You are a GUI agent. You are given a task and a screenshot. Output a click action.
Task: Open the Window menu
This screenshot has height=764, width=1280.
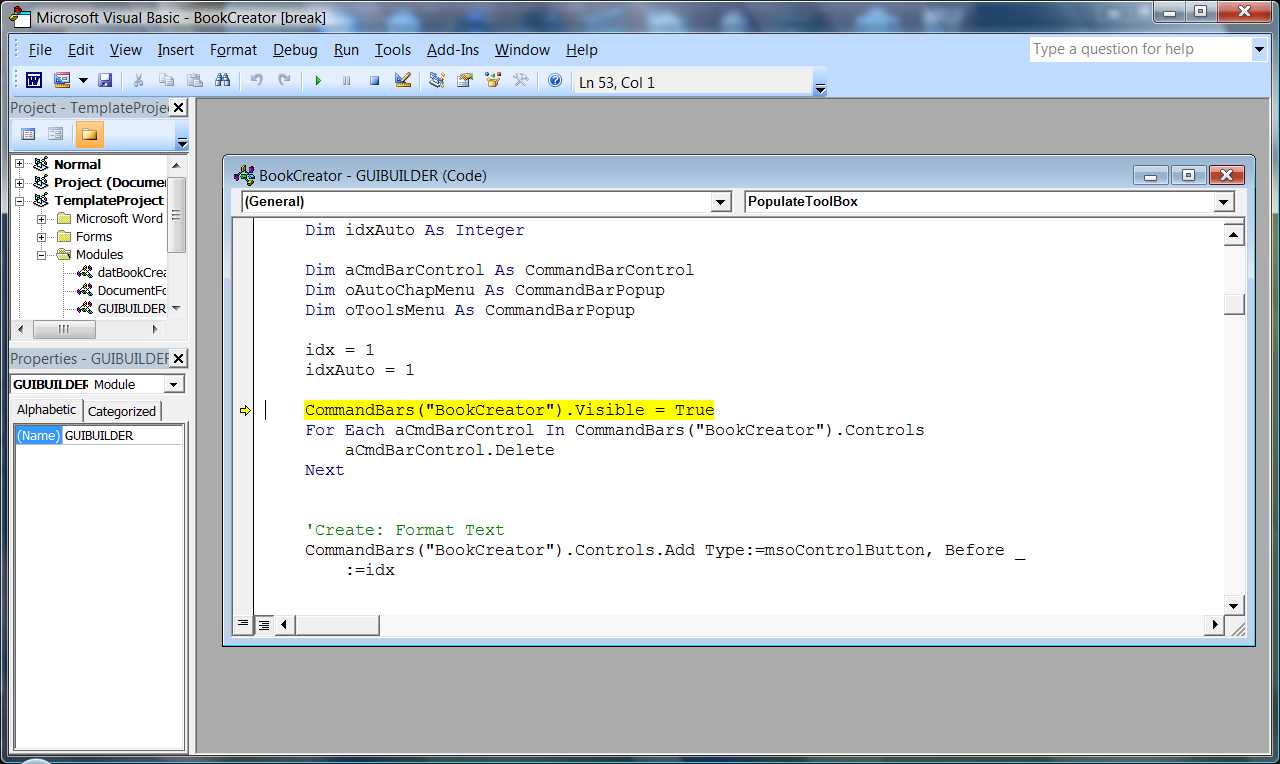[522, 49]
